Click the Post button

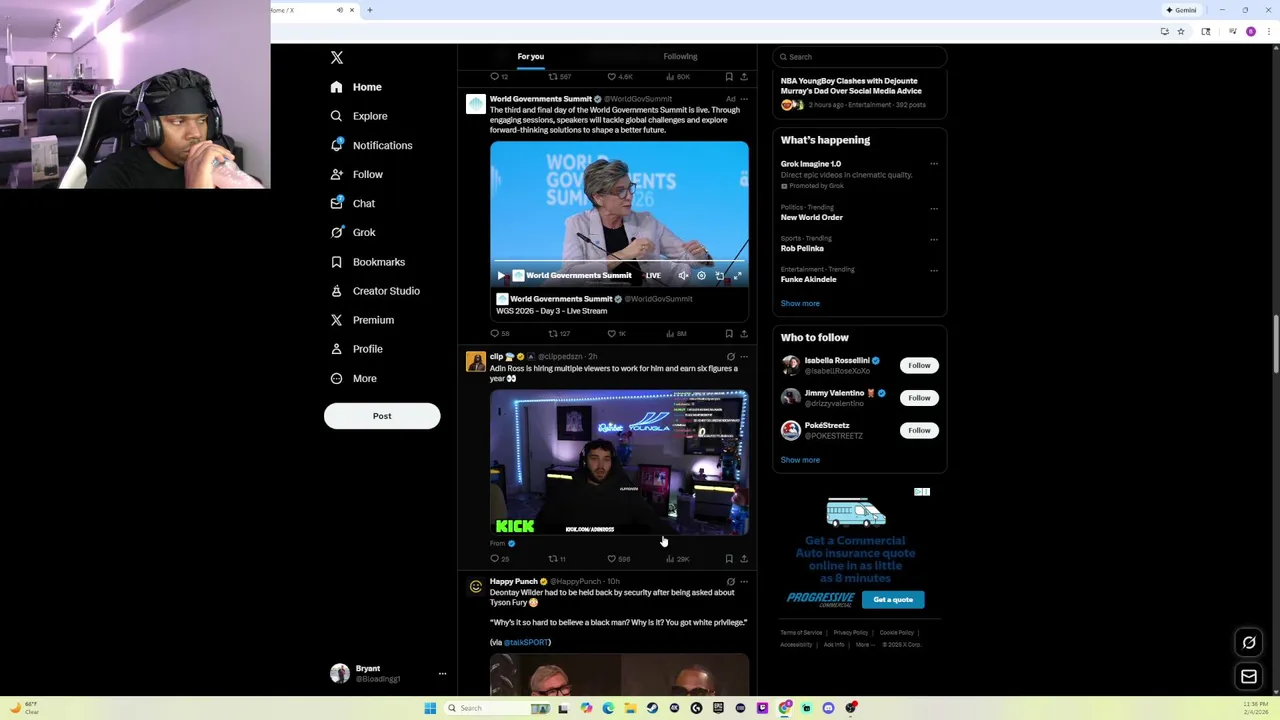[x=382, y=416]
